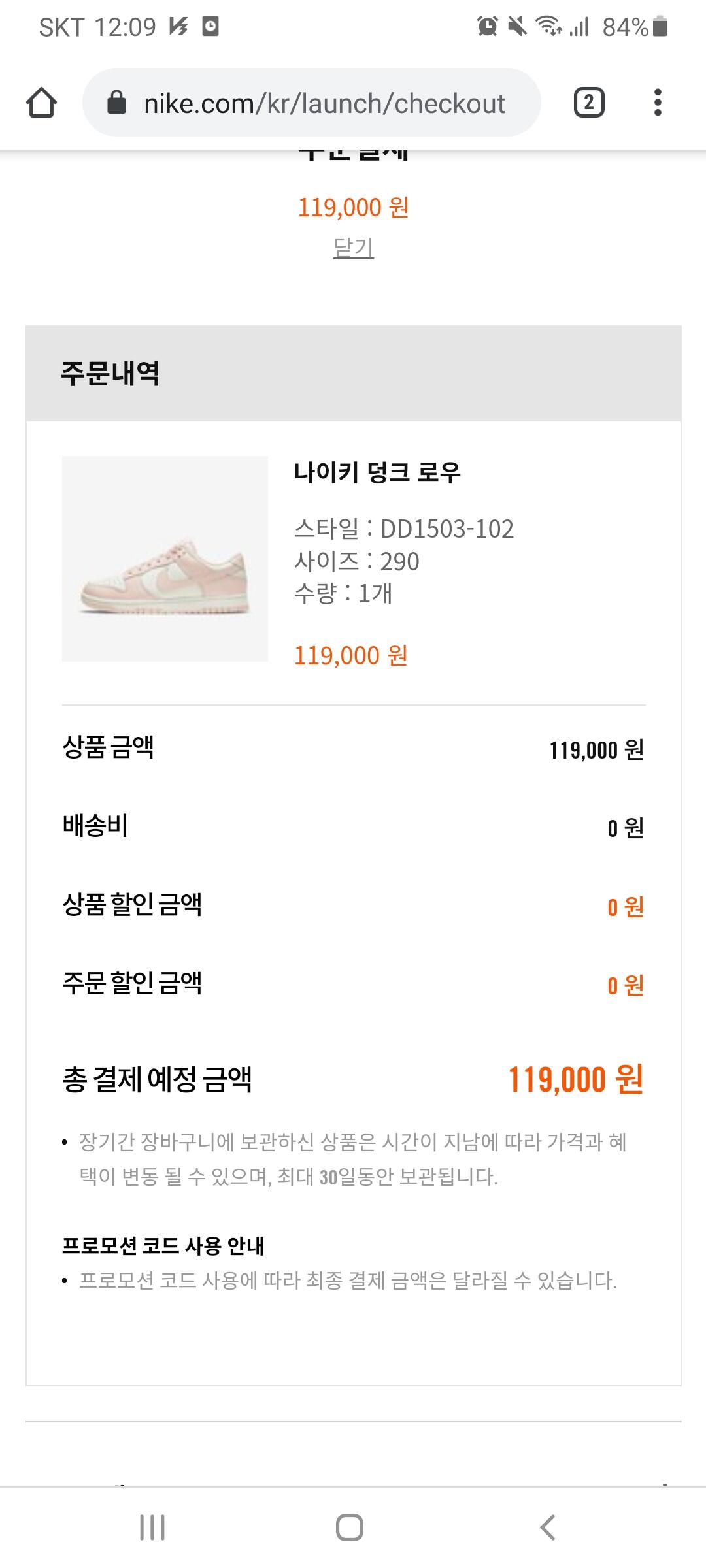This screenshot has width=706, height=1568.
Task: Open the pink Dunk Low shoe thumbnail
Action: [165, 559]
